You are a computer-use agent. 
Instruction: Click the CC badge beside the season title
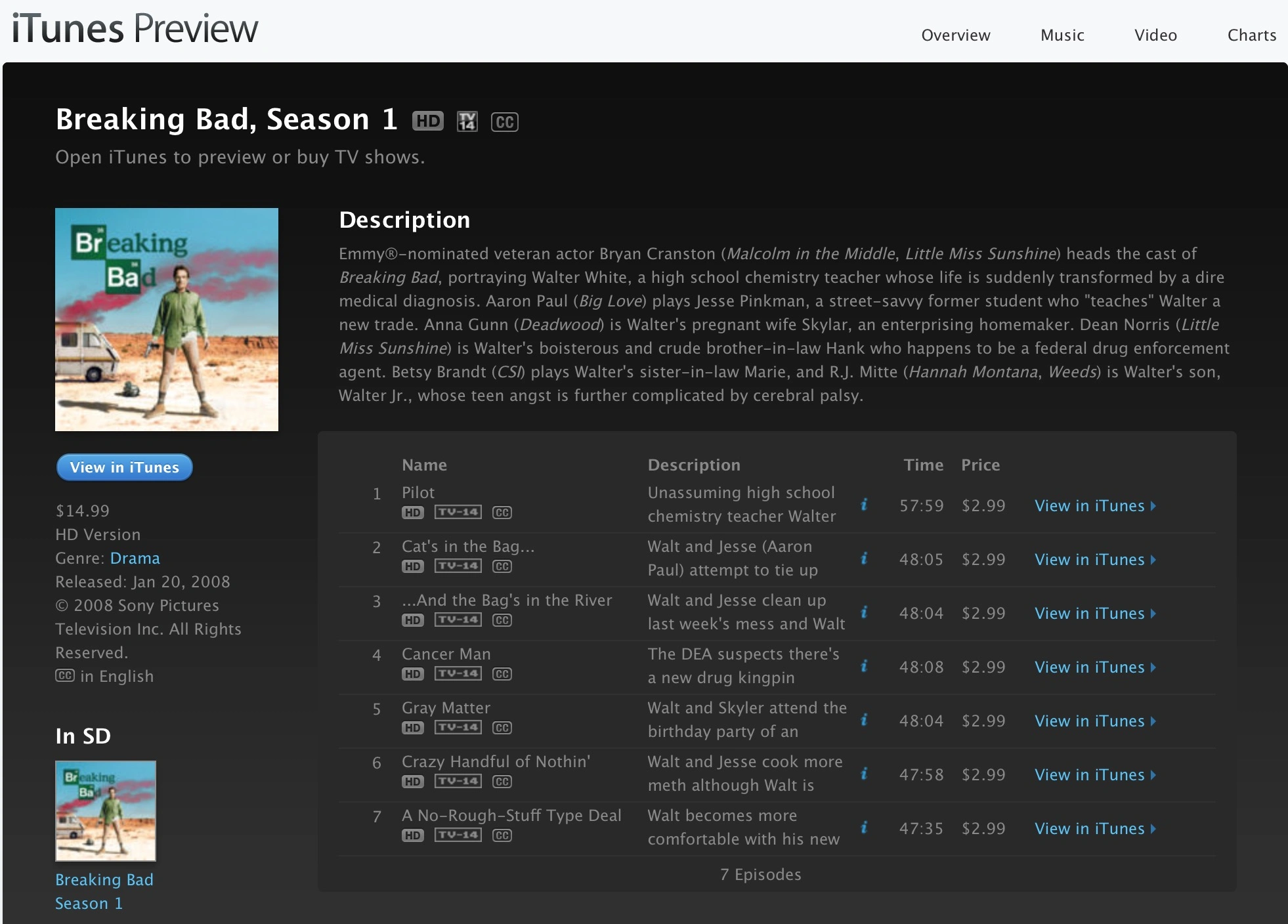point(505,121)
